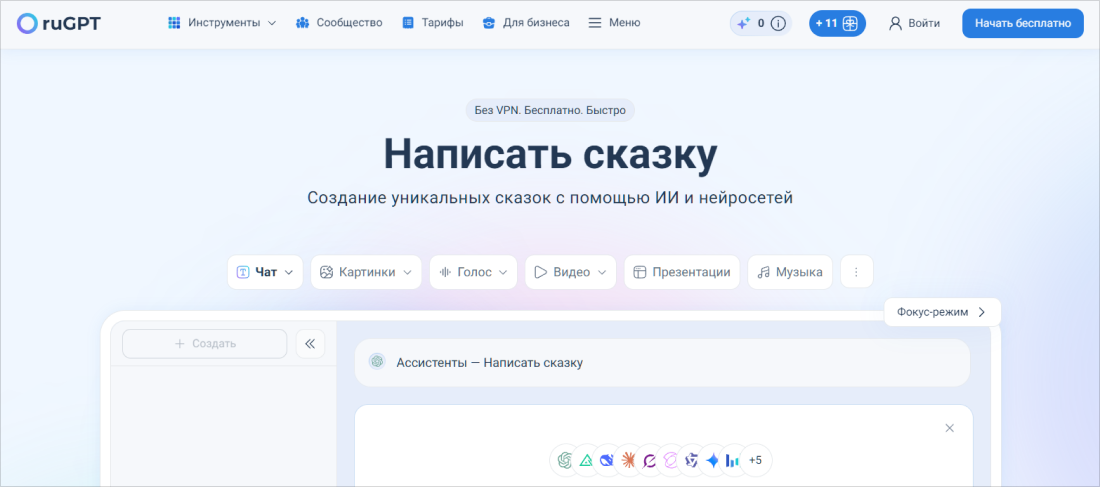Show more models via the +5 badge
Screen dimensions: 1100x487
point(755,460)
